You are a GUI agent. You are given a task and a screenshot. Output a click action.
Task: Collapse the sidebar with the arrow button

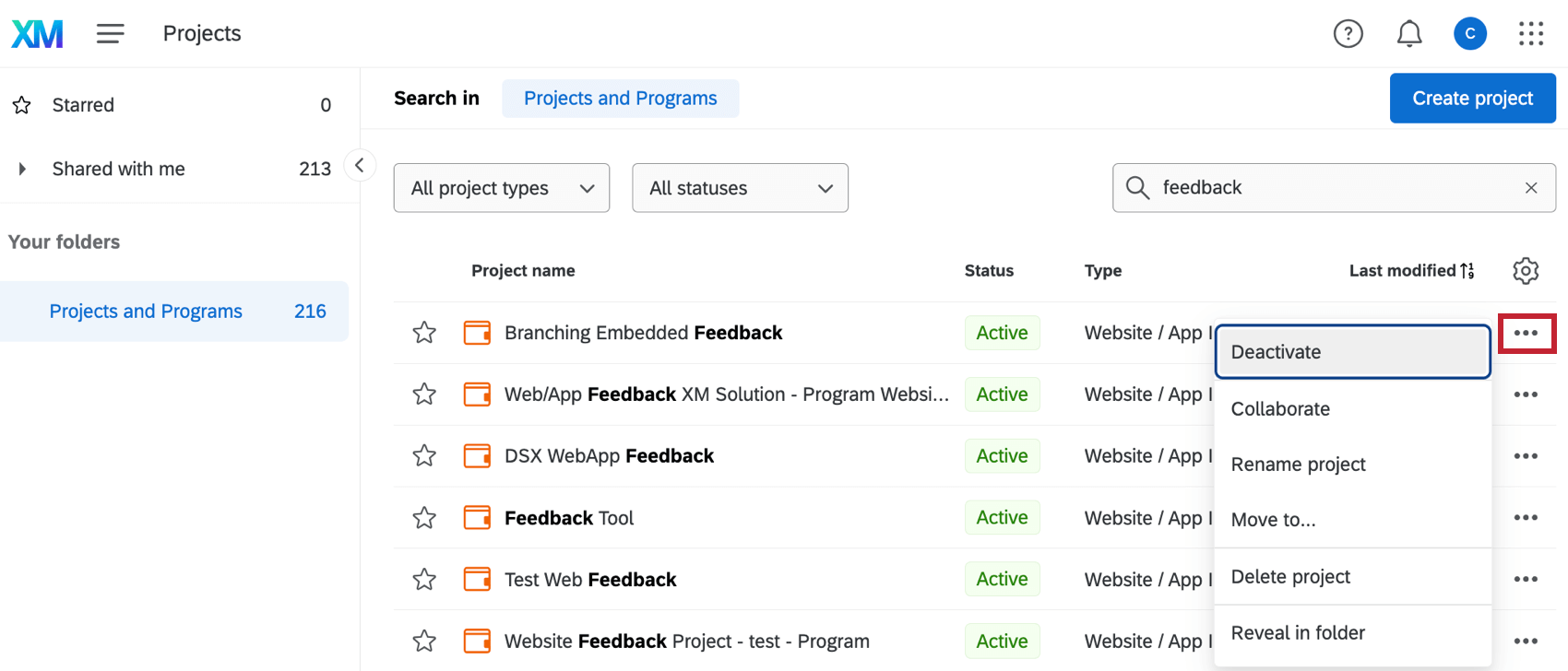(360, 166)
